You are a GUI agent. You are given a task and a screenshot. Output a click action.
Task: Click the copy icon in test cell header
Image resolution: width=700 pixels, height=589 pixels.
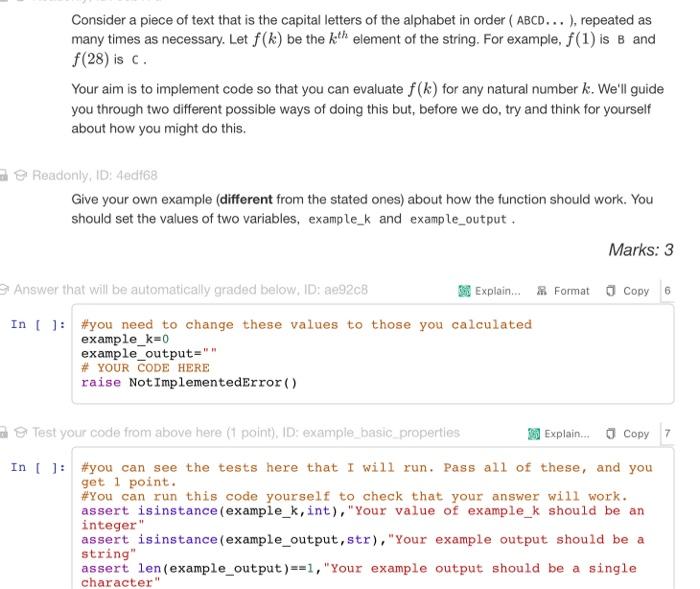point(610,434)
